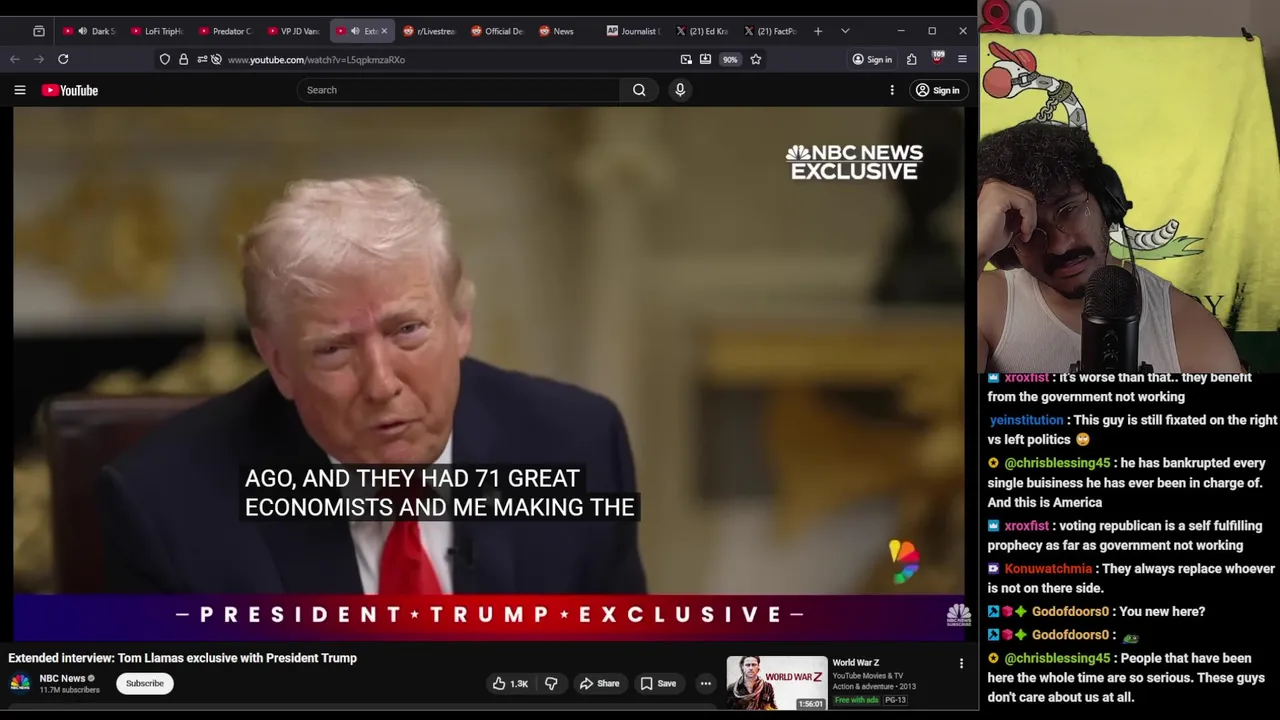Switch to the (21) Ed Kra tab

[702, 31]
